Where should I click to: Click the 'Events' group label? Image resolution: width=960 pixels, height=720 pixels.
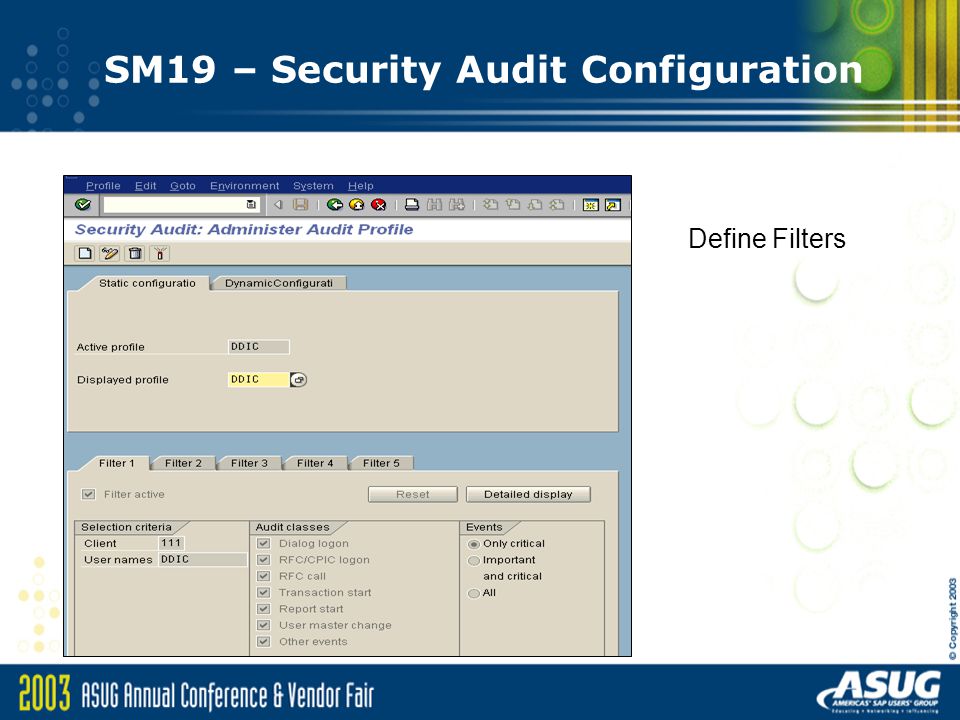point(484,527)
